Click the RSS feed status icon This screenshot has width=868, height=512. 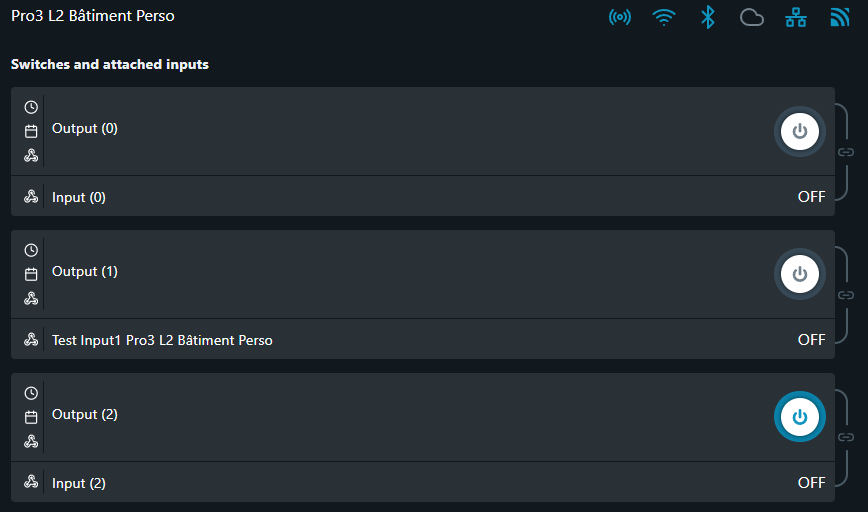click(839, 17)
